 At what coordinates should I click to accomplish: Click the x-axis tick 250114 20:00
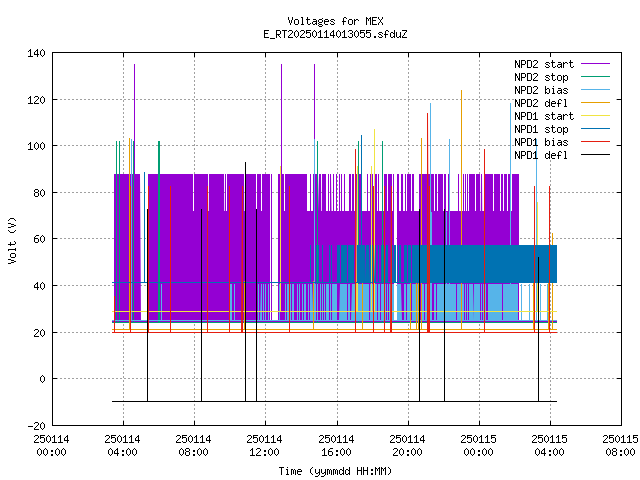[x=407, y=446]
